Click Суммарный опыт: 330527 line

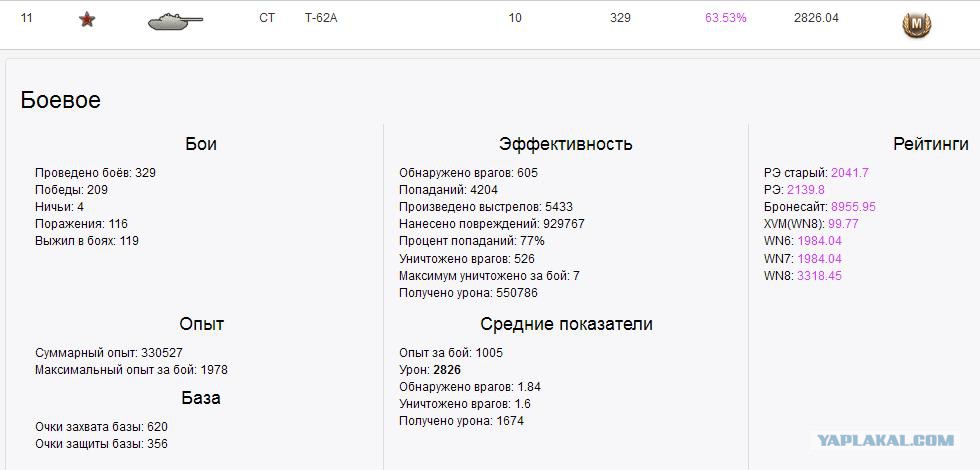(x=109, y=353)
